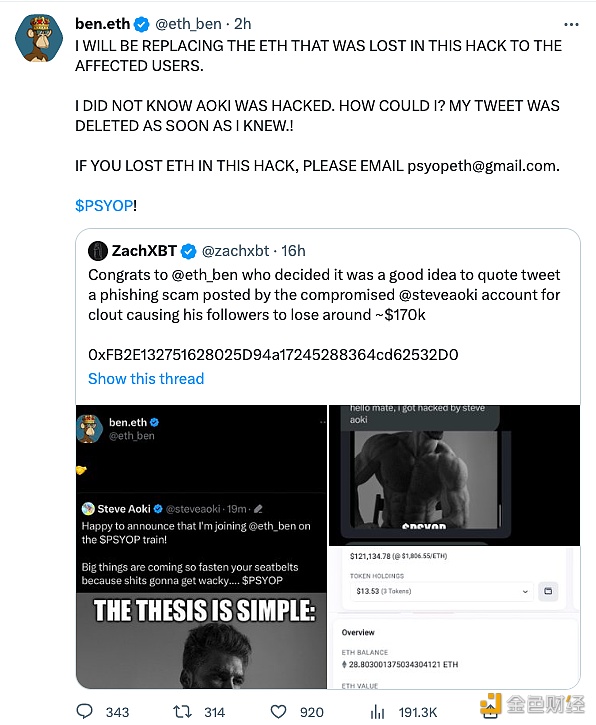
Task: Open the muscular figure screenshot image
Action: coord(454,475)
